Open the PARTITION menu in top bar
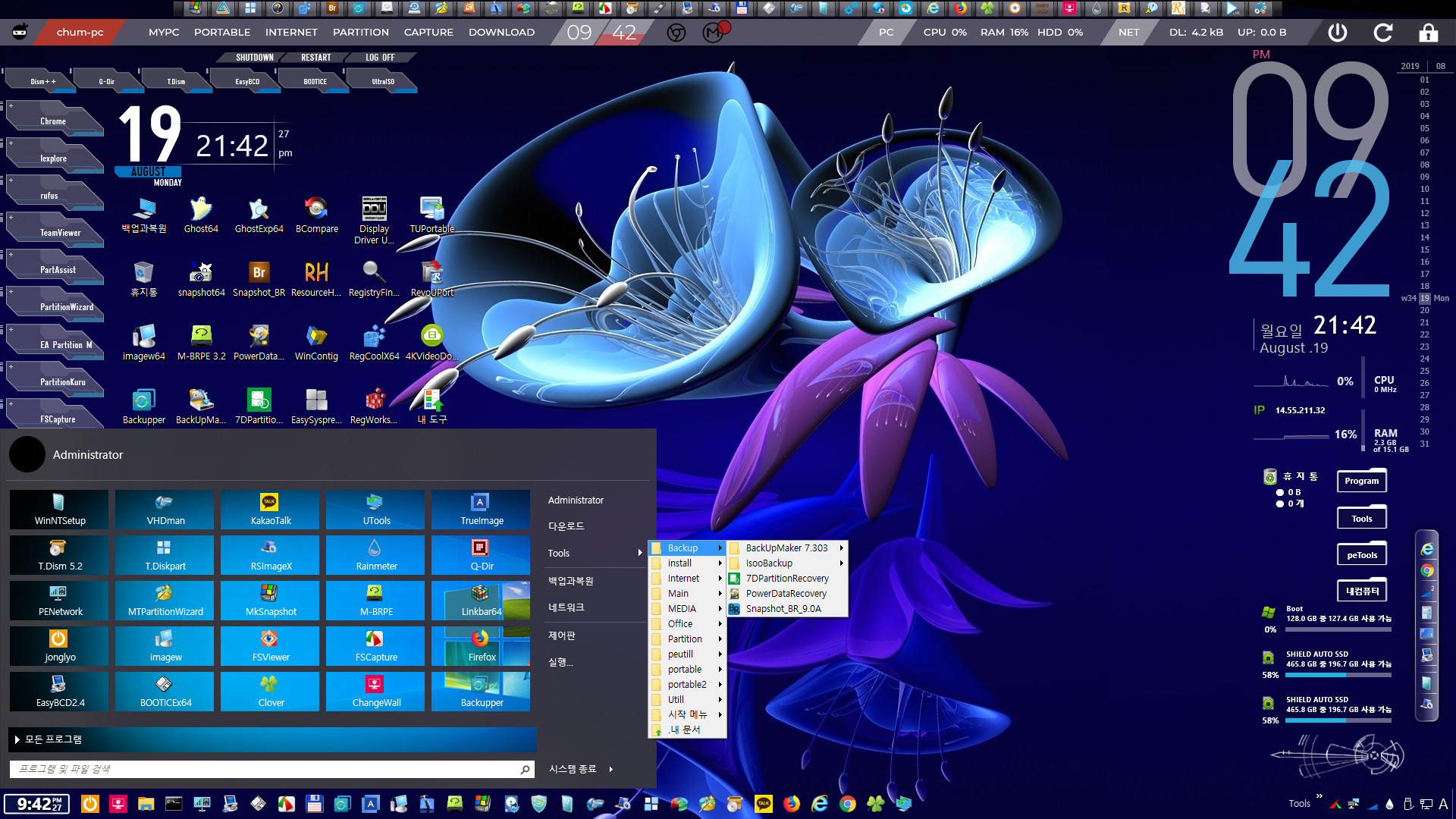 [361, 33]
